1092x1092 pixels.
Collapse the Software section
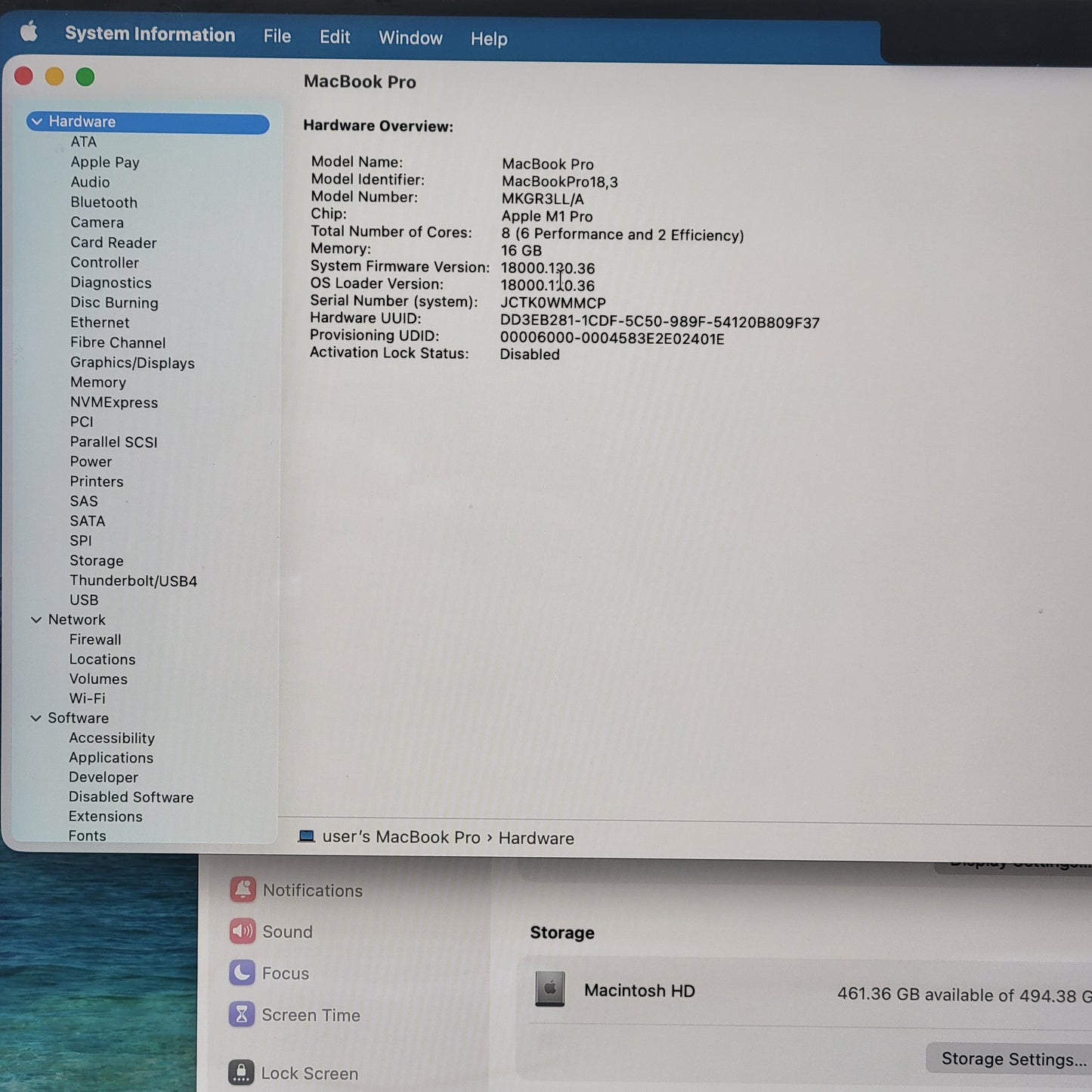(36, 718)
